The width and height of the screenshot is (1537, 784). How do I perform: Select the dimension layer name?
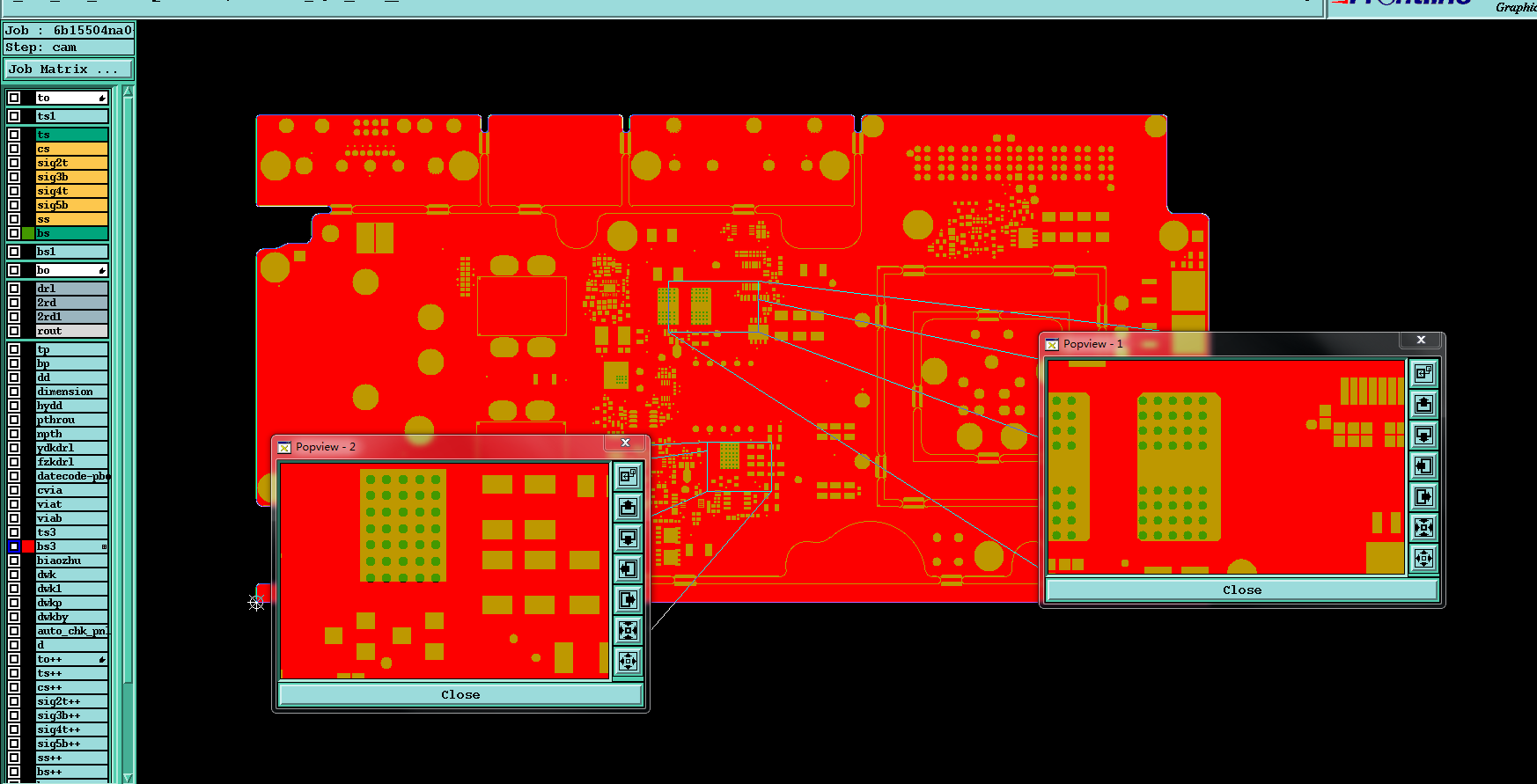[71, 392]
